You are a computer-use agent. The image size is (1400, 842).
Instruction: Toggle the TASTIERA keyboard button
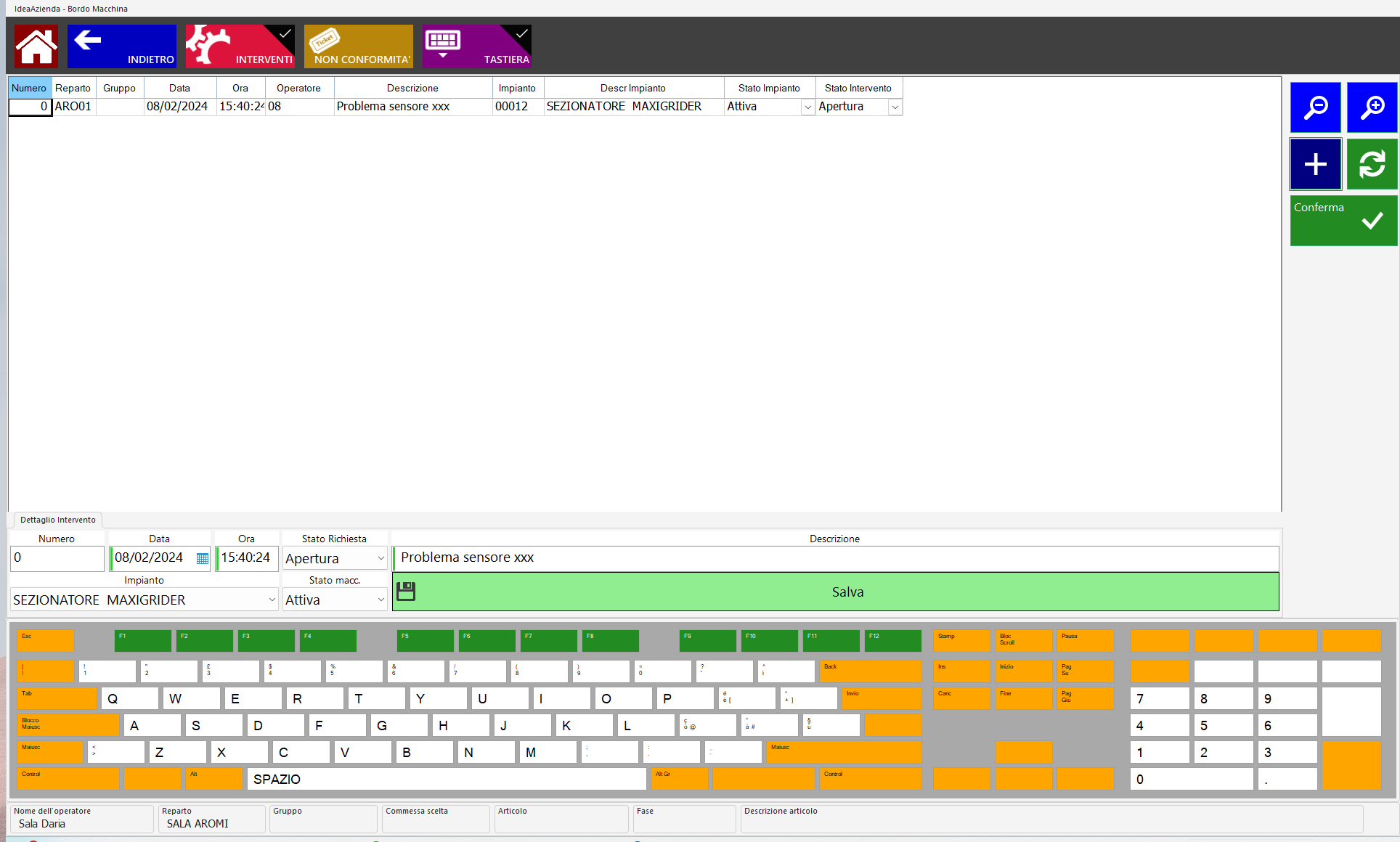477,46
